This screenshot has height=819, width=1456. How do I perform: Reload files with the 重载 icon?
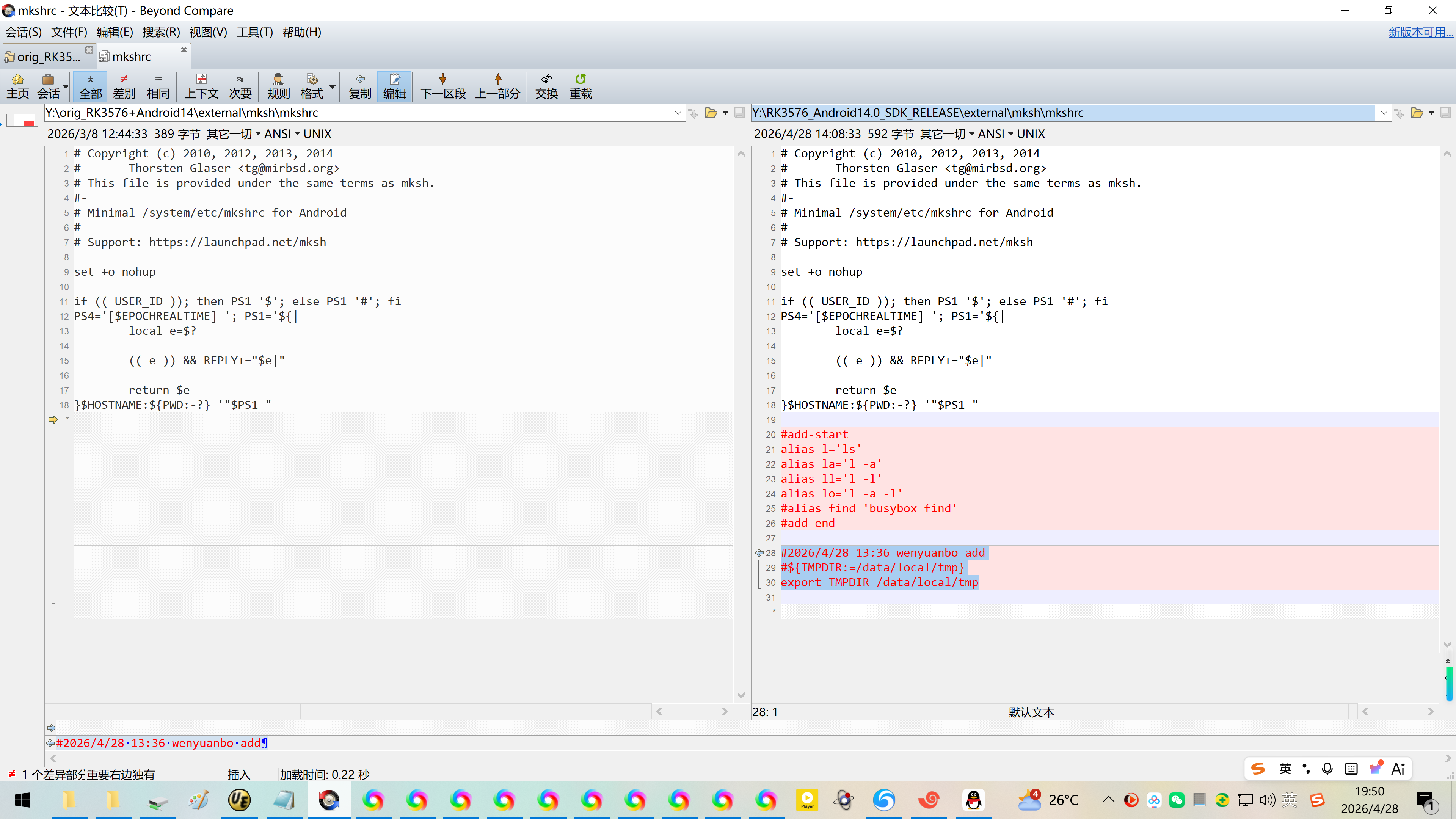click(x=580, y=86)
